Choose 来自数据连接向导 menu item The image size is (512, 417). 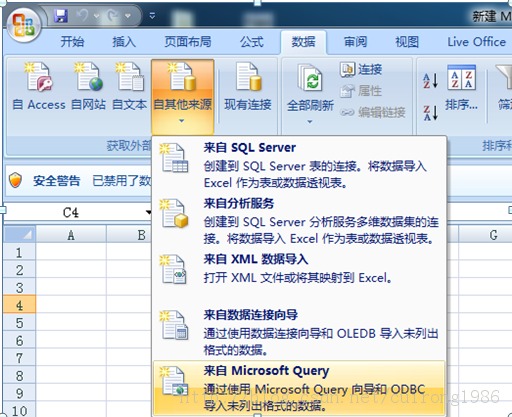(299, 332)
